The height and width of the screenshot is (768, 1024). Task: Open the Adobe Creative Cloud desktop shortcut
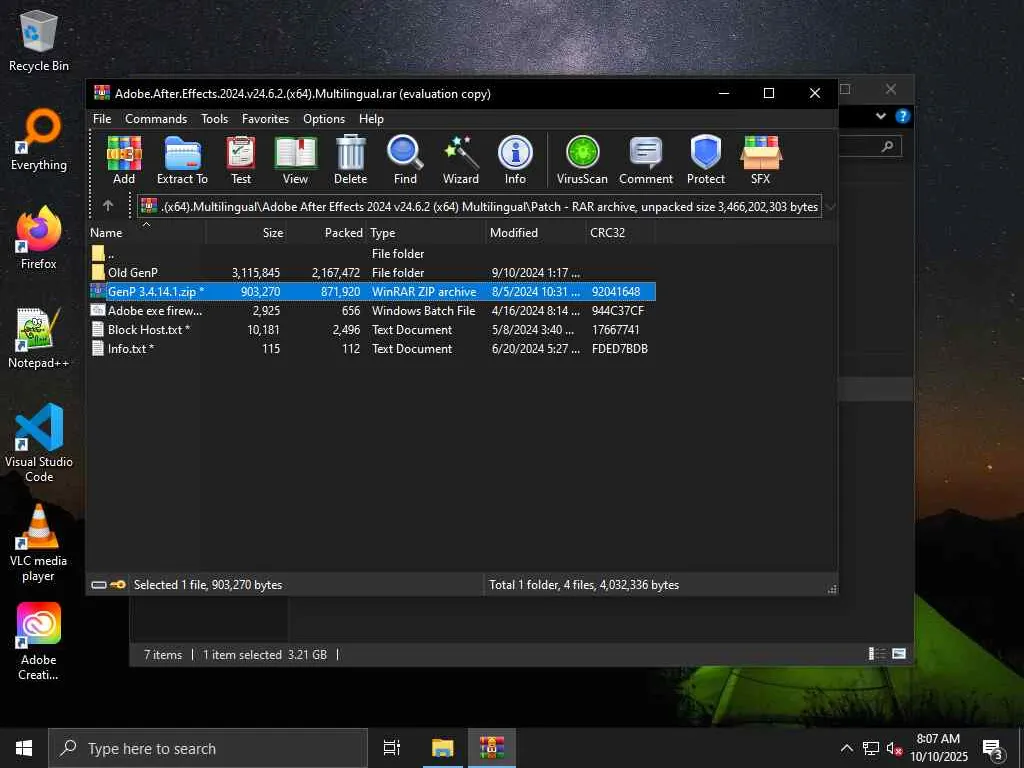point(39,642)
